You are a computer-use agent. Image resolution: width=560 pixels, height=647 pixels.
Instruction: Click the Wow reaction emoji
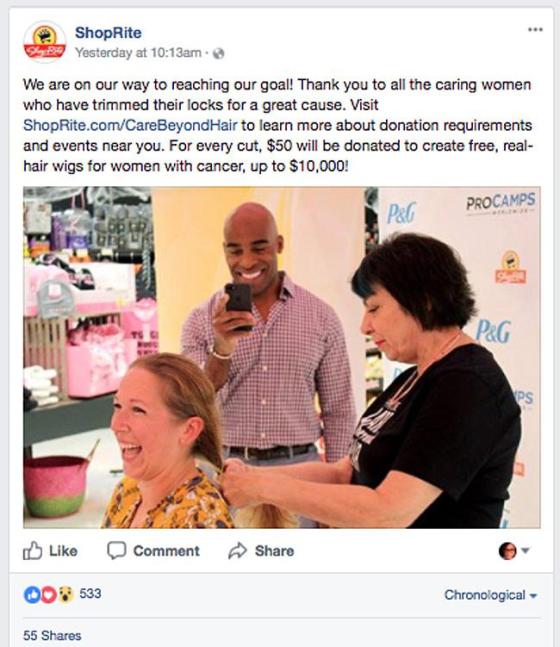tap(65, 595)
